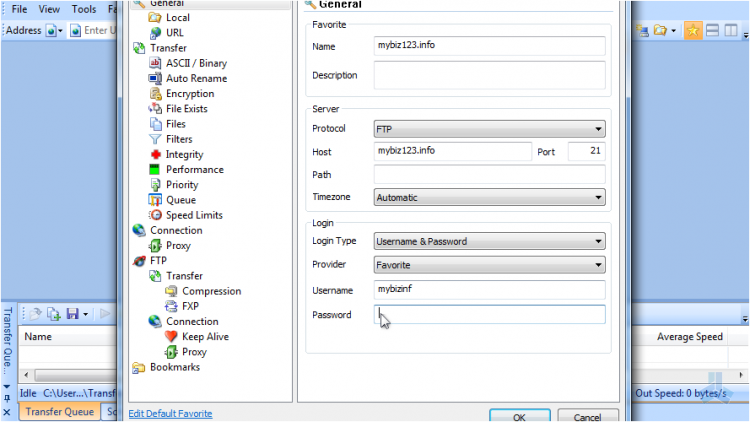
Task: Open the Tools menu
Action: 84,9
